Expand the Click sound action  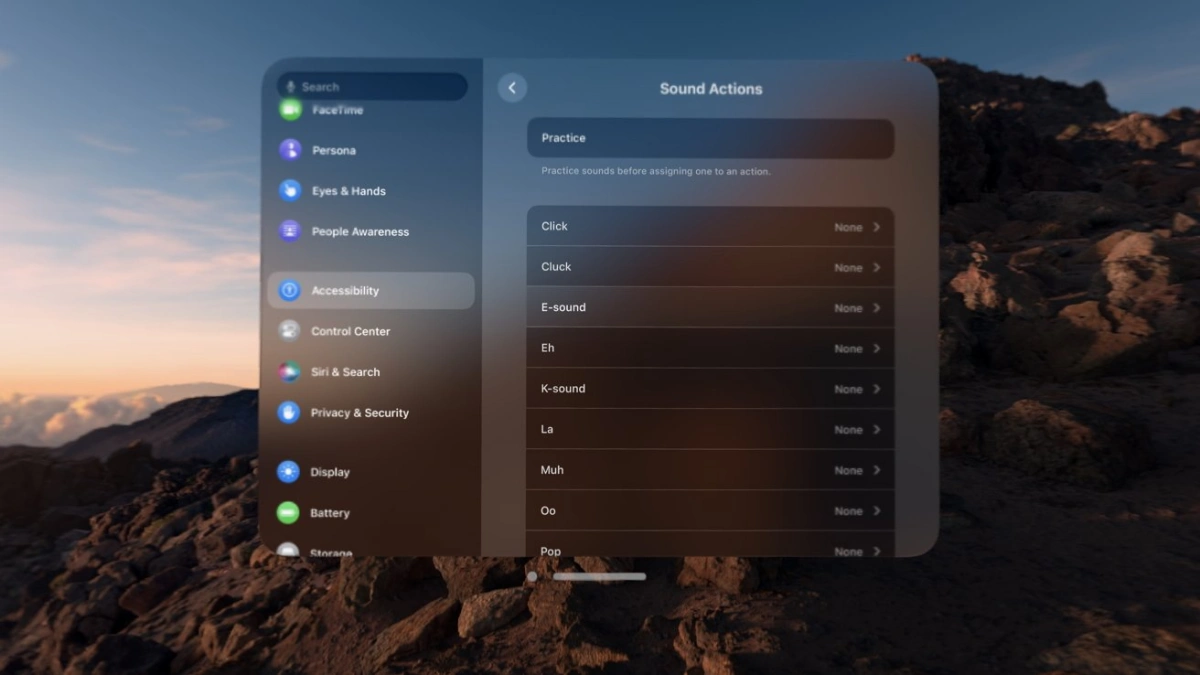click(x=710, y=226)
